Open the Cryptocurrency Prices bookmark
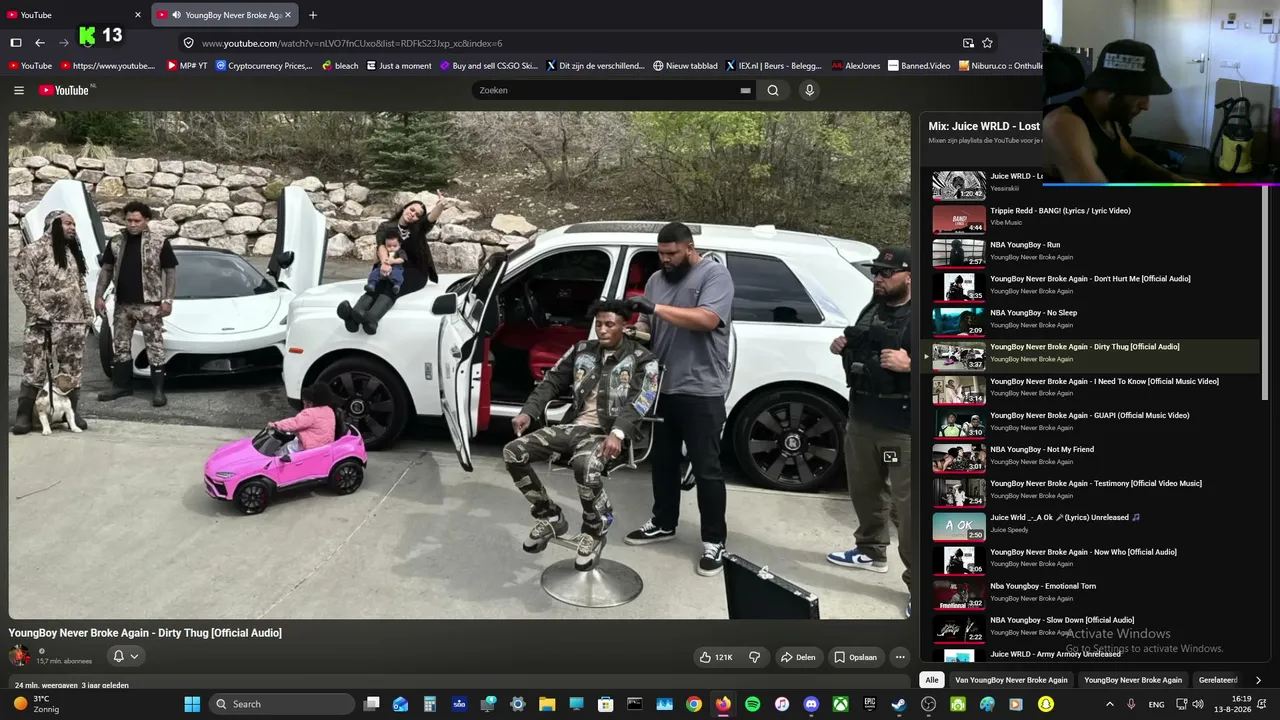This screenshot has height=720, width=1280. click(x=264, y=66)
